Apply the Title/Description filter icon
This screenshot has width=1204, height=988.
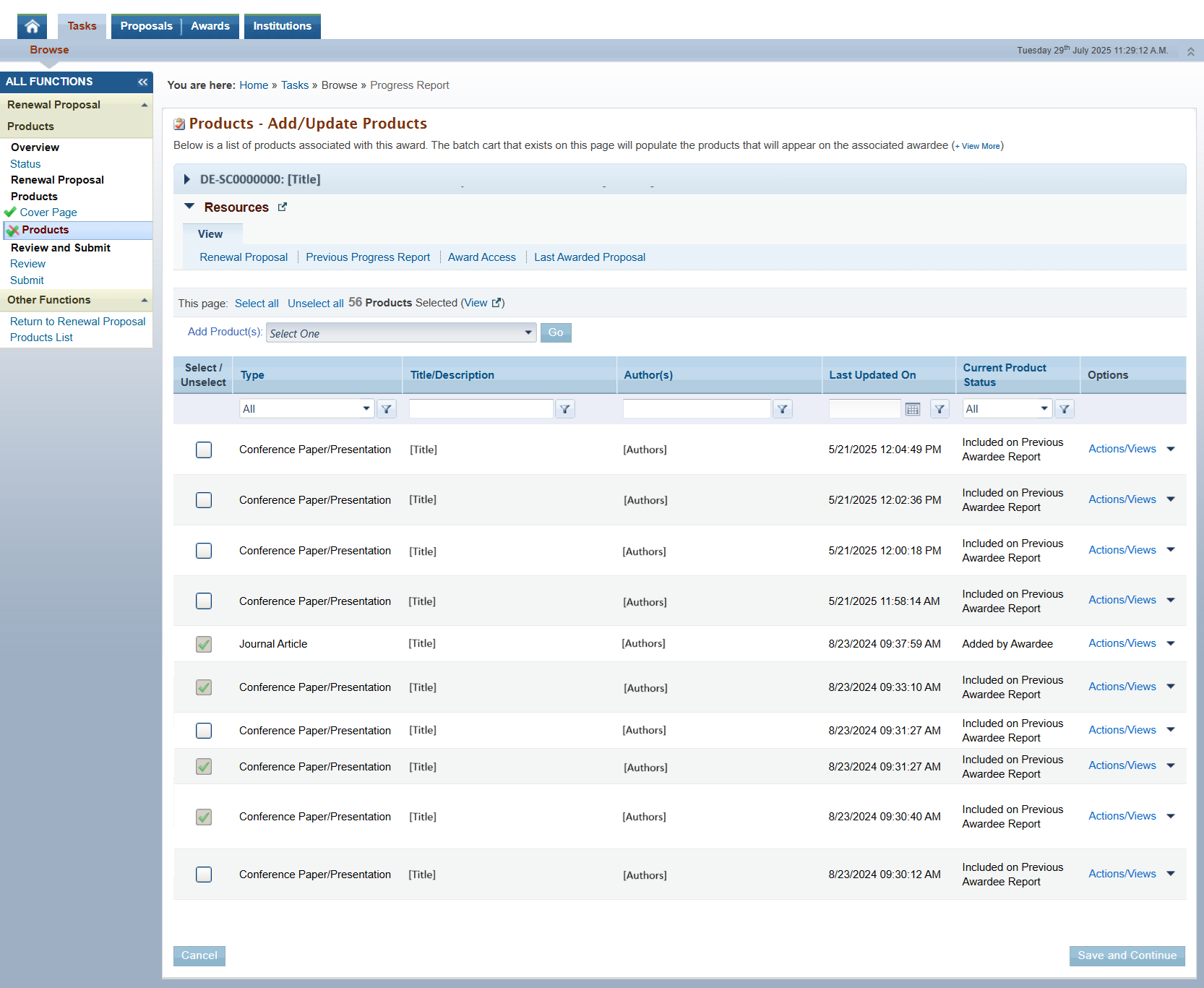(x=564, y=409)
